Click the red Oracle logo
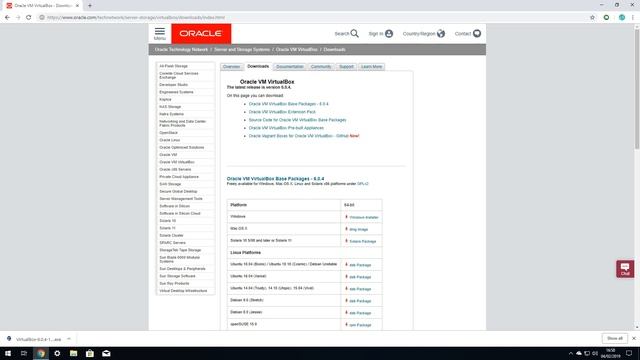This screenshot has height=360, width=640. [201, 33]
